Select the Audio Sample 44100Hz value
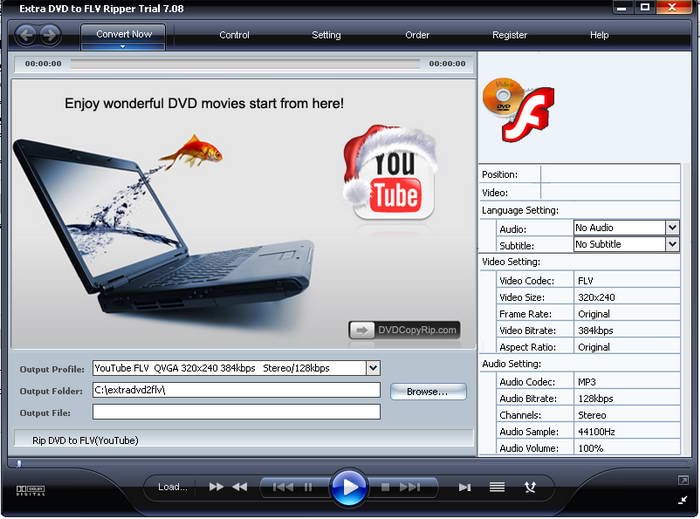The height and width of the screenshot is (519, 700). tap(626, 432)
